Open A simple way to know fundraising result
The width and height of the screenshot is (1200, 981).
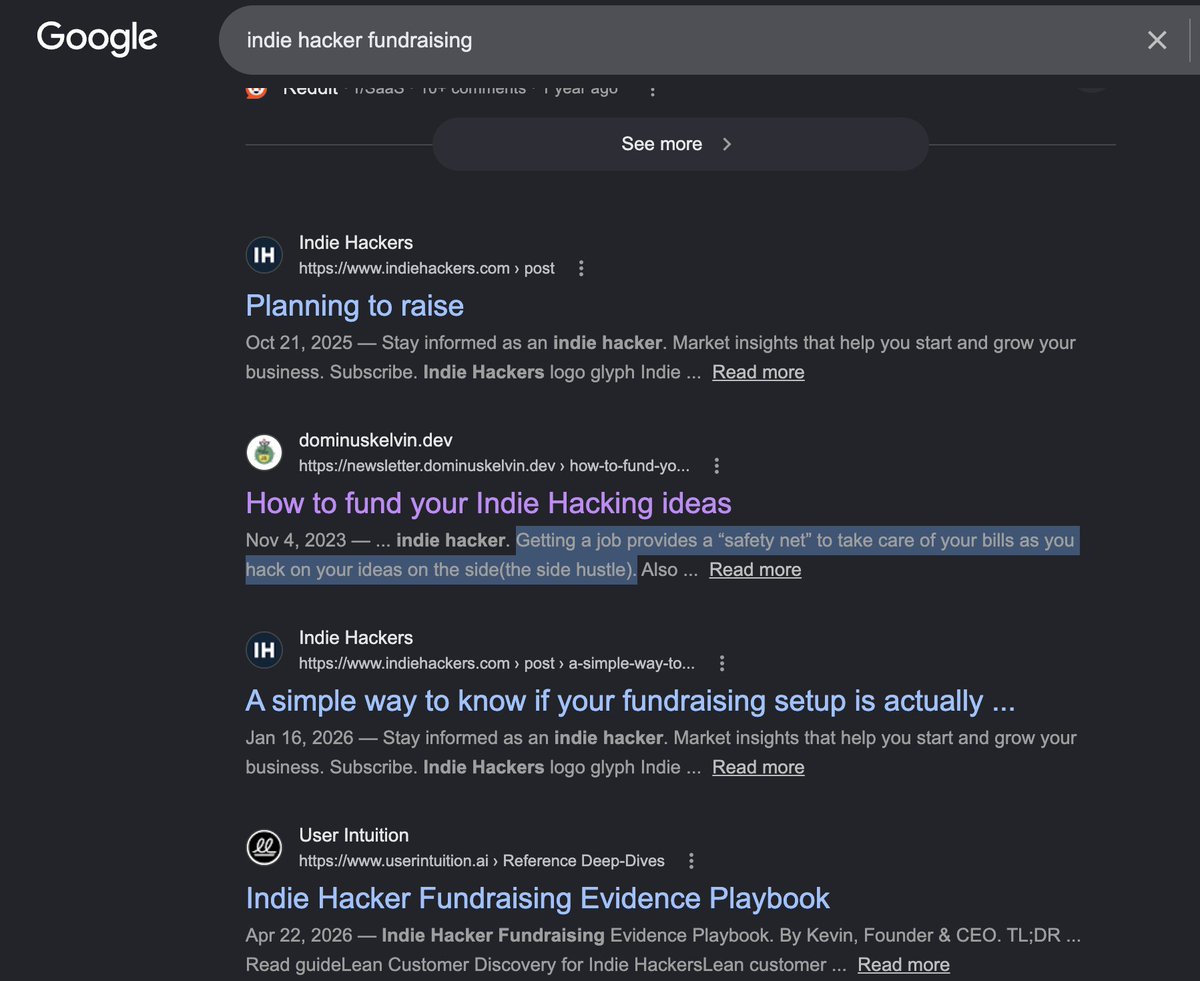pos(631,701)
